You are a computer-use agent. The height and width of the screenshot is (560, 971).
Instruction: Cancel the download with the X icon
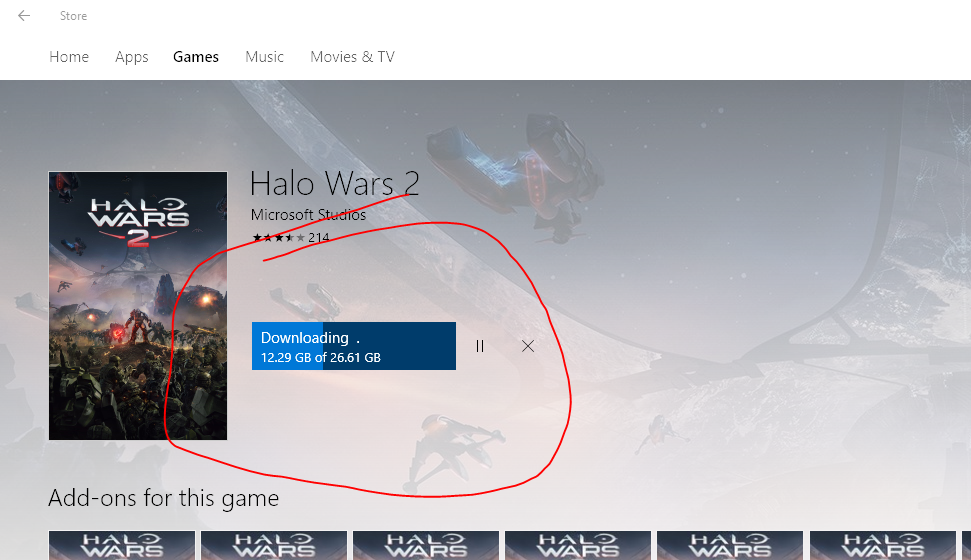pyautogui.click(x=528, y=346)
